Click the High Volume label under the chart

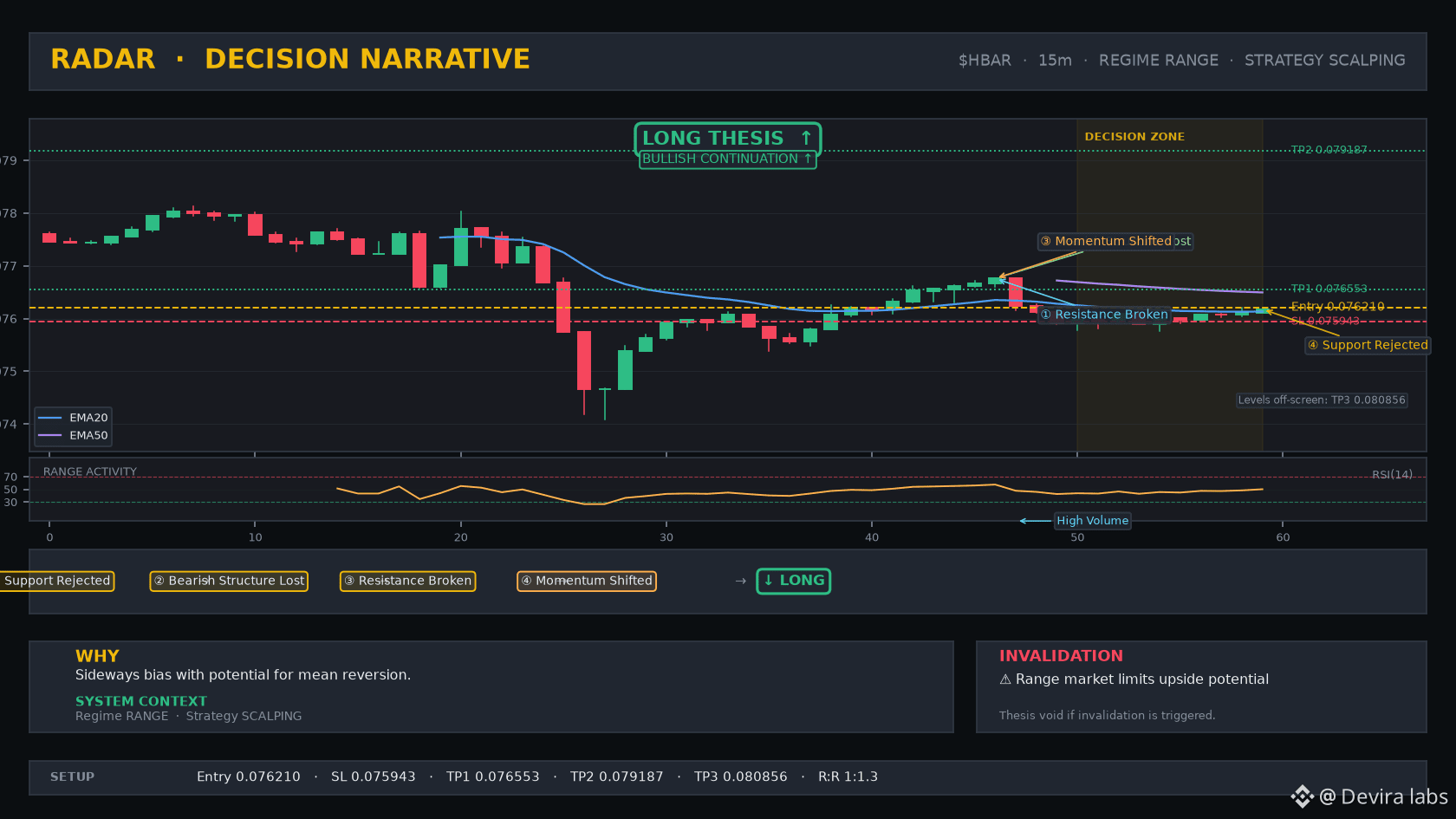coord(1092,521)
